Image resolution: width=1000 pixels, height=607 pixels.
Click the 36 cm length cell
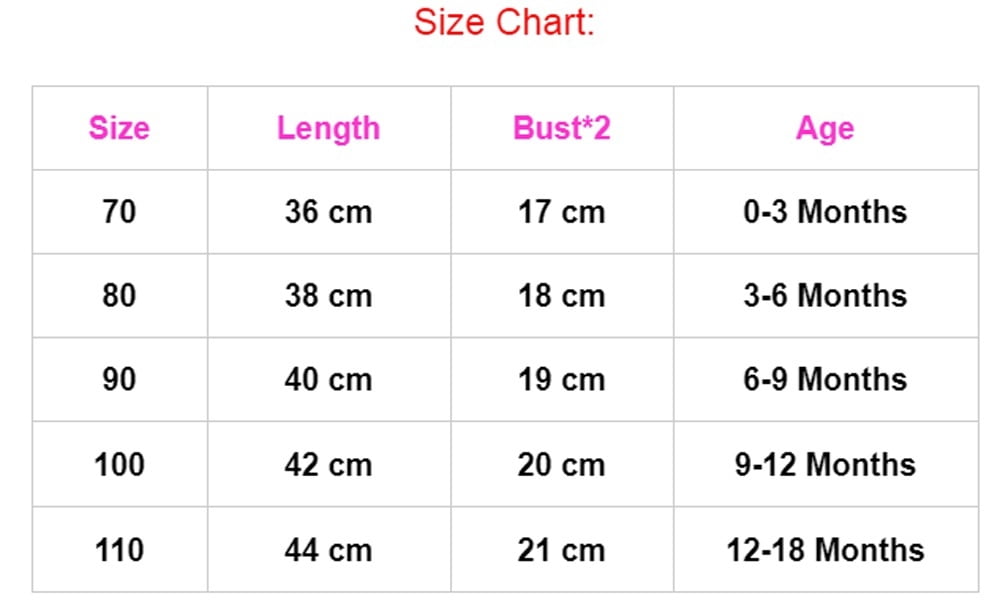(x=328, y=212)
